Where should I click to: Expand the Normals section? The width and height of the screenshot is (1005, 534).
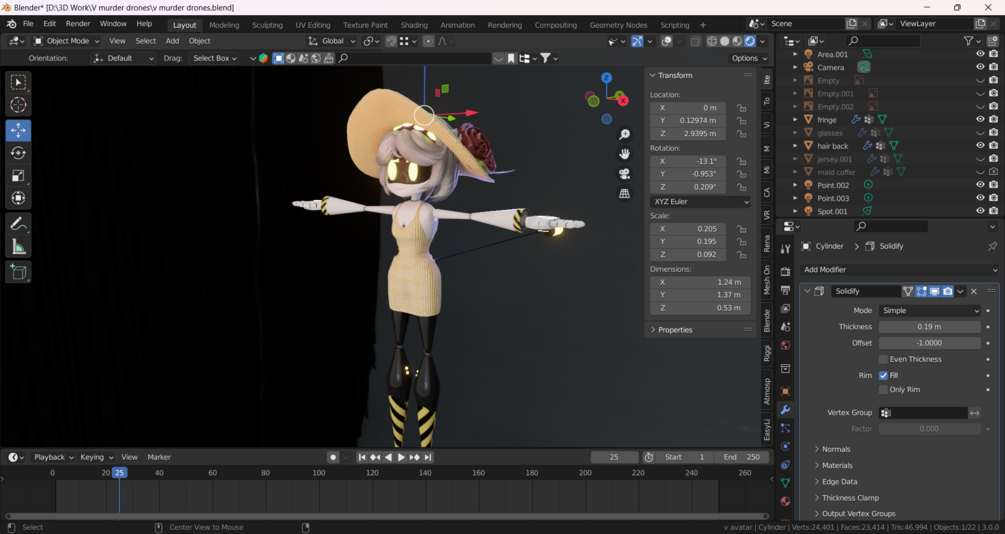click(835, 449)
